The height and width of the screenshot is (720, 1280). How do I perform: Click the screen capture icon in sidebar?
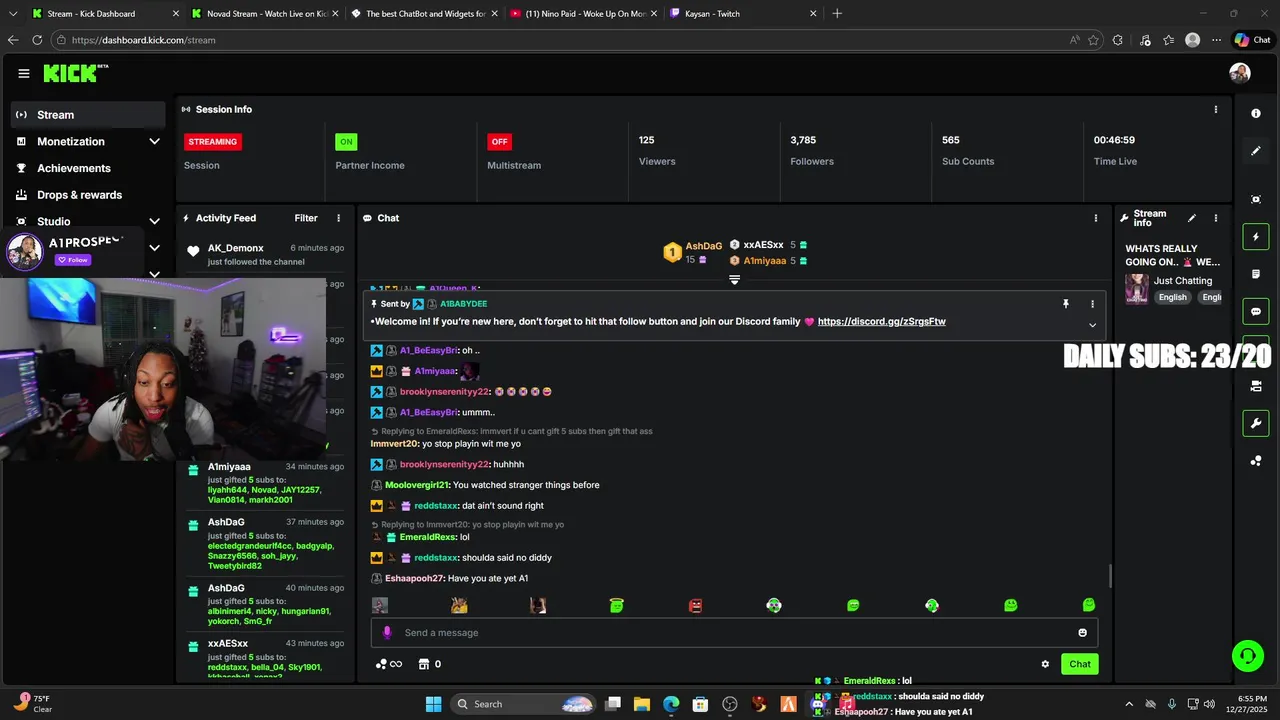point(1256,200)
